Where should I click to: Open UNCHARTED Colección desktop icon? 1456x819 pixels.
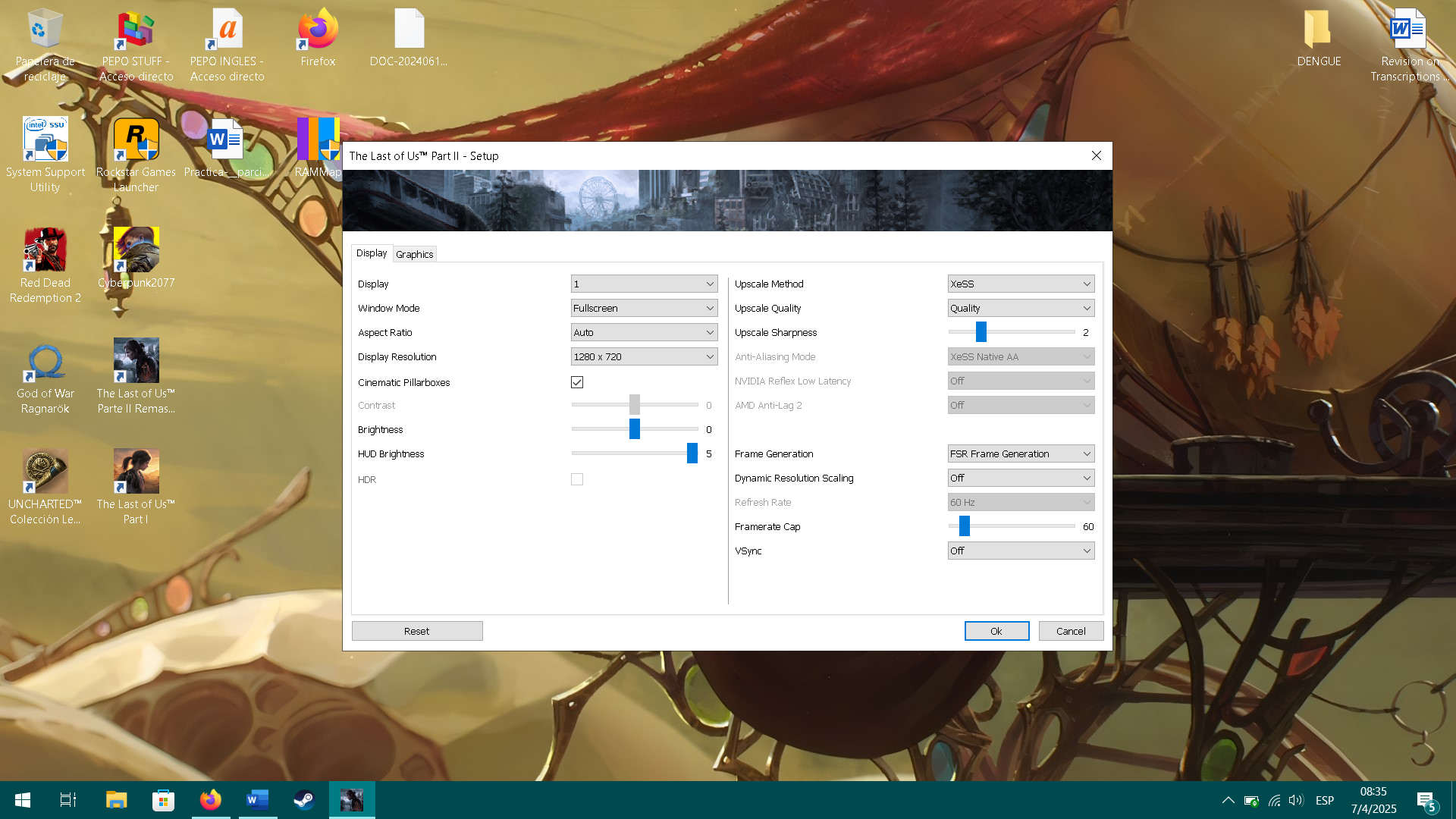[45, 472]
